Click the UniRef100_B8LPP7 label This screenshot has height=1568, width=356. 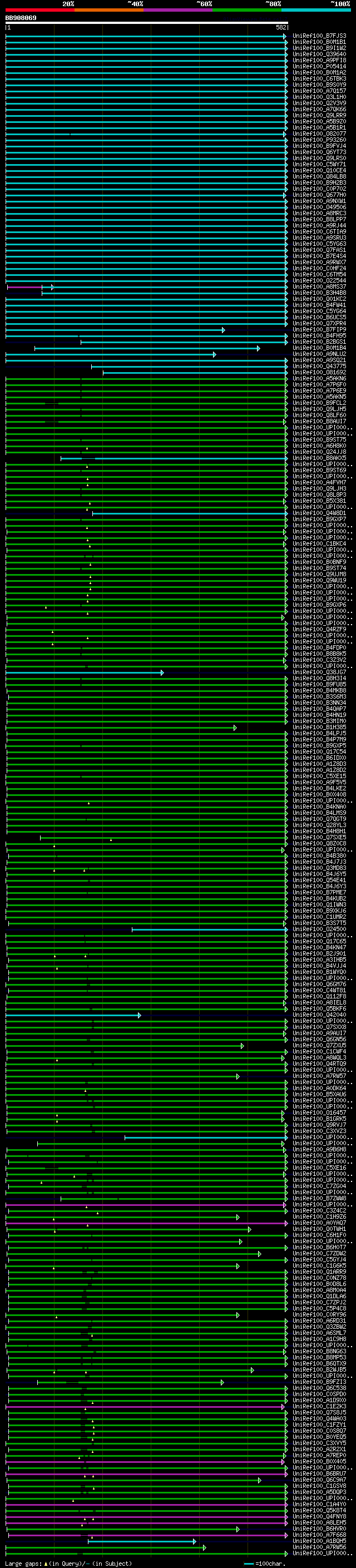319,219
